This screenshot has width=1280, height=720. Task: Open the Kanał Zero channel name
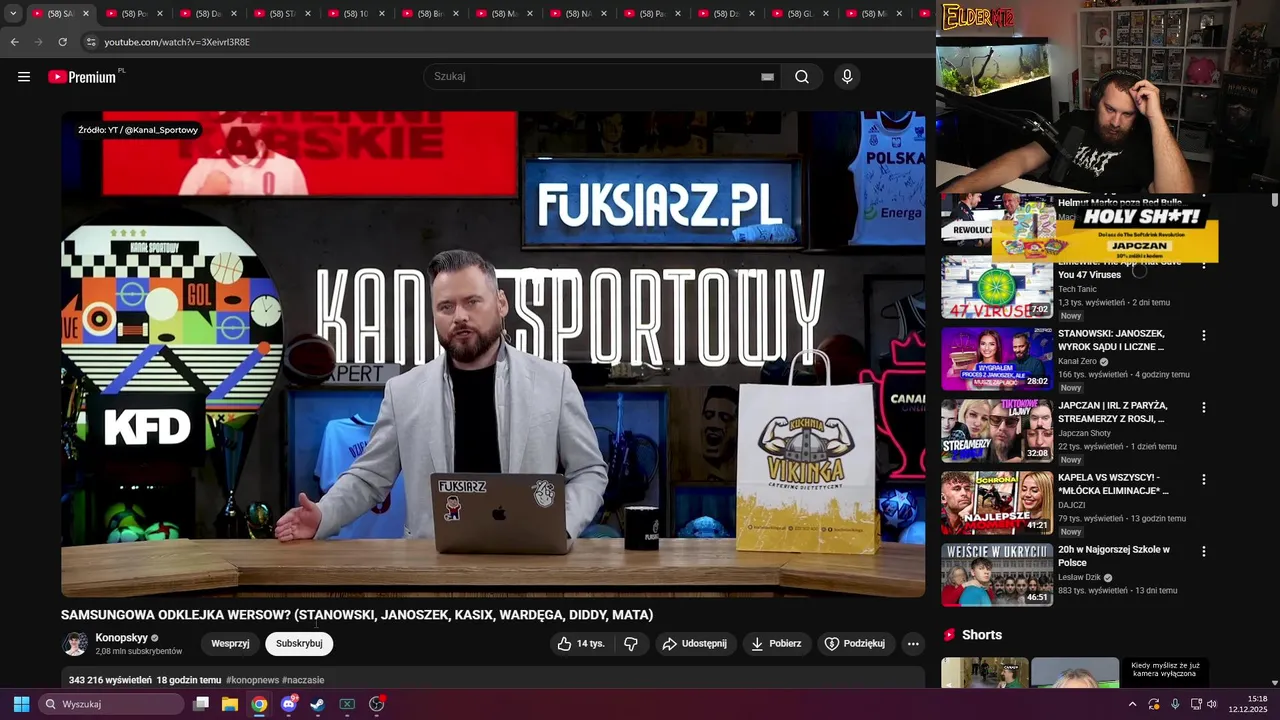(1077, 361)
